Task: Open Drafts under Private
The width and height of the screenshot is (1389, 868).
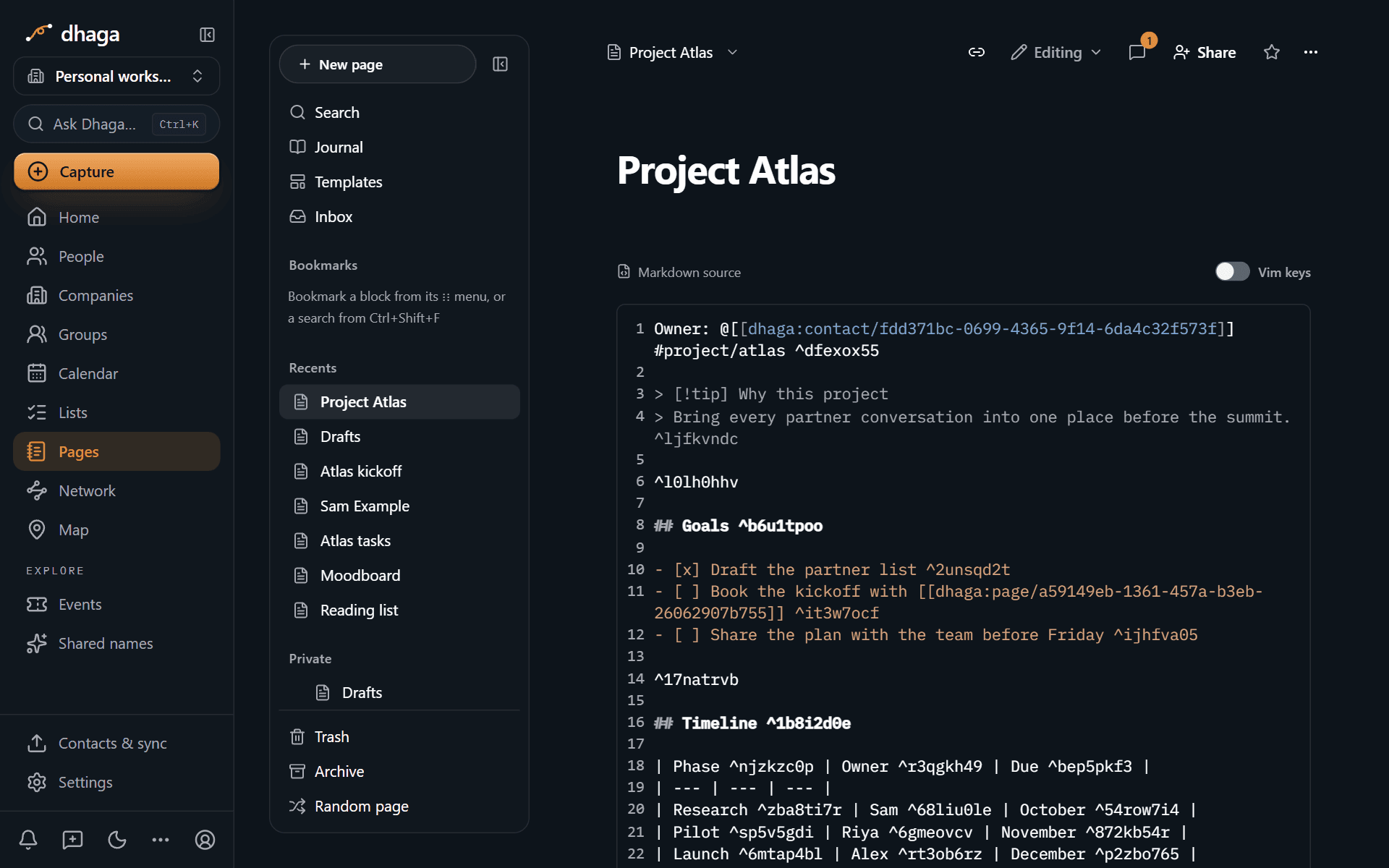Action: (399, 692)
